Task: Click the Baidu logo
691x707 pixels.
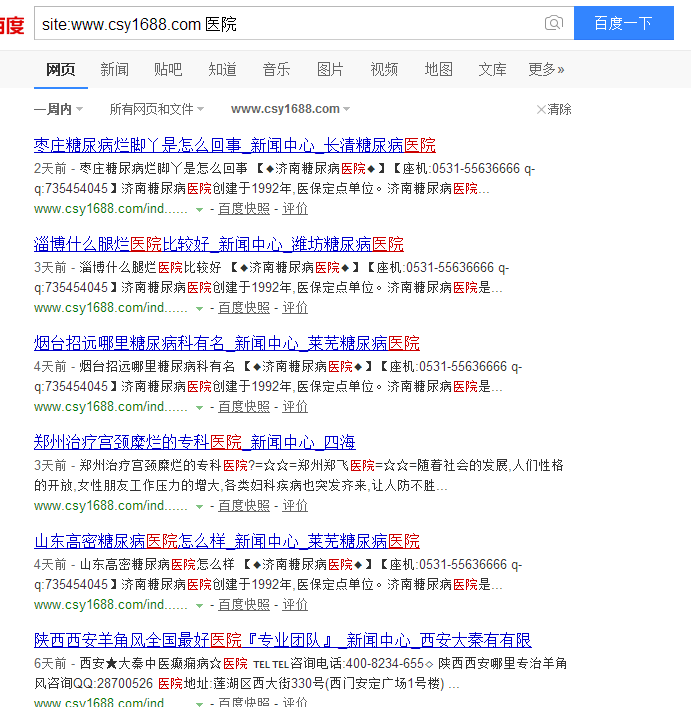Action: coord(12,25)
